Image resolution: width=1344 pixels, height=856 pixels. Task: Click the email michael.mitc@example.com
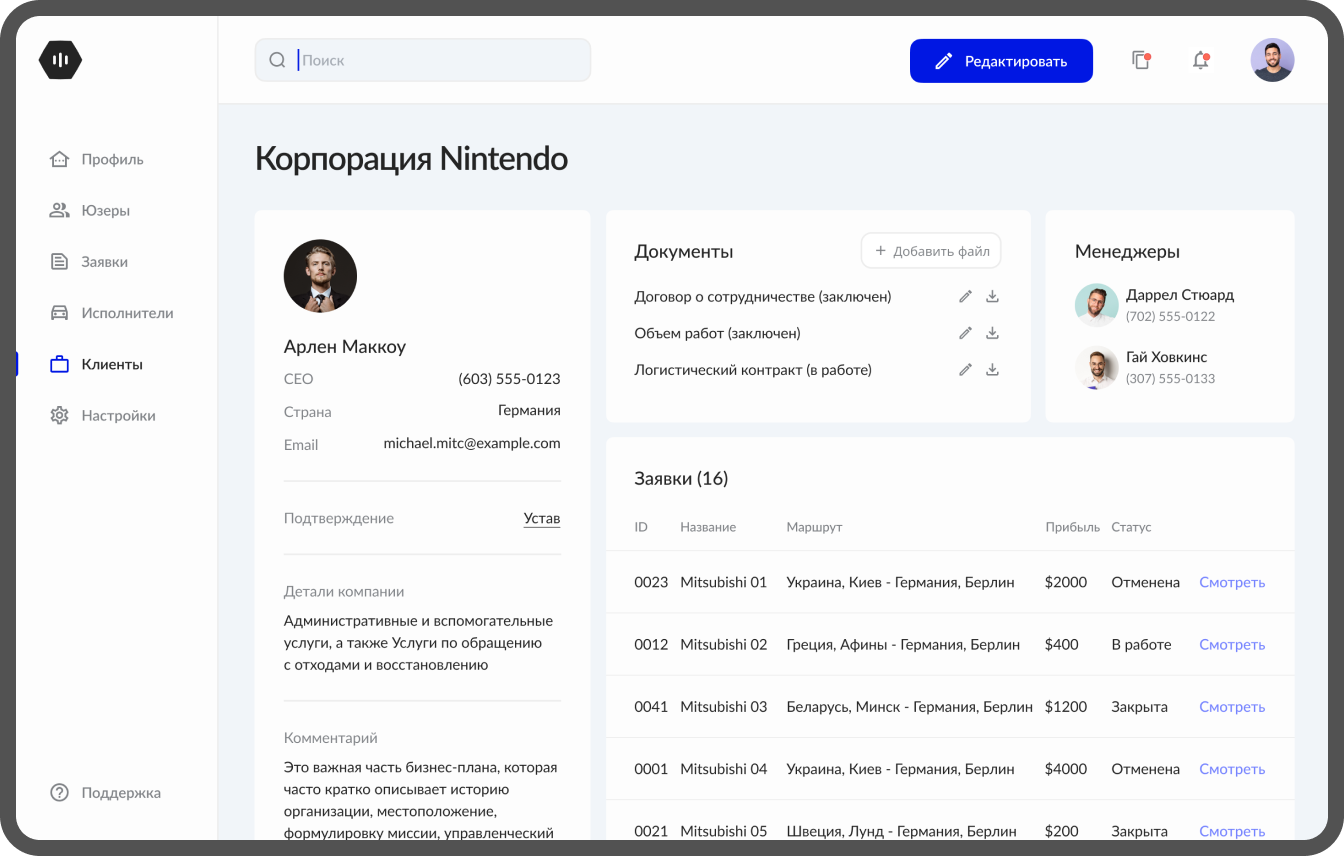click(472, 443)
